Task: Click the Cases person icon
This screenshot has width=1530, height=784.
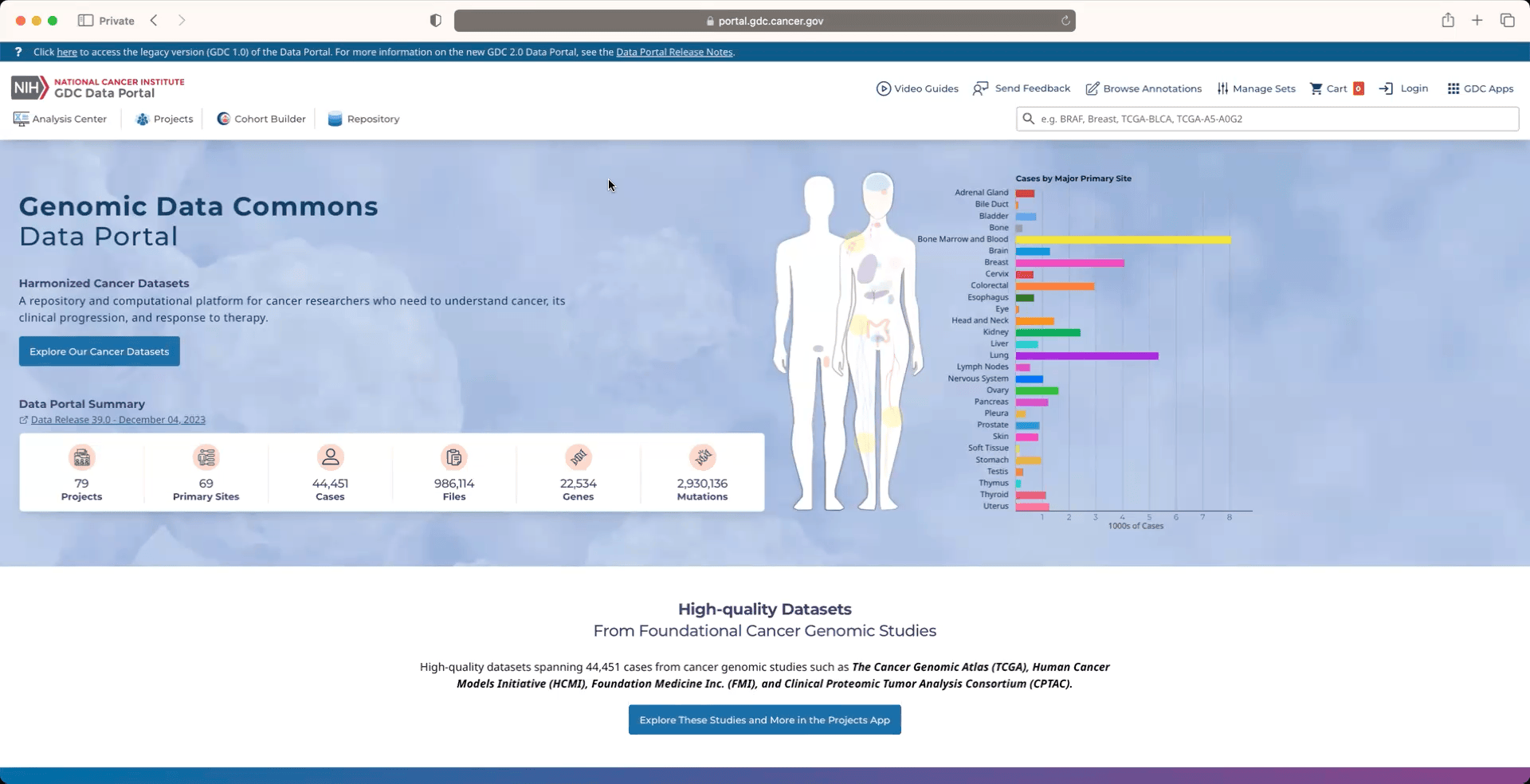Action: pos(330,457)
